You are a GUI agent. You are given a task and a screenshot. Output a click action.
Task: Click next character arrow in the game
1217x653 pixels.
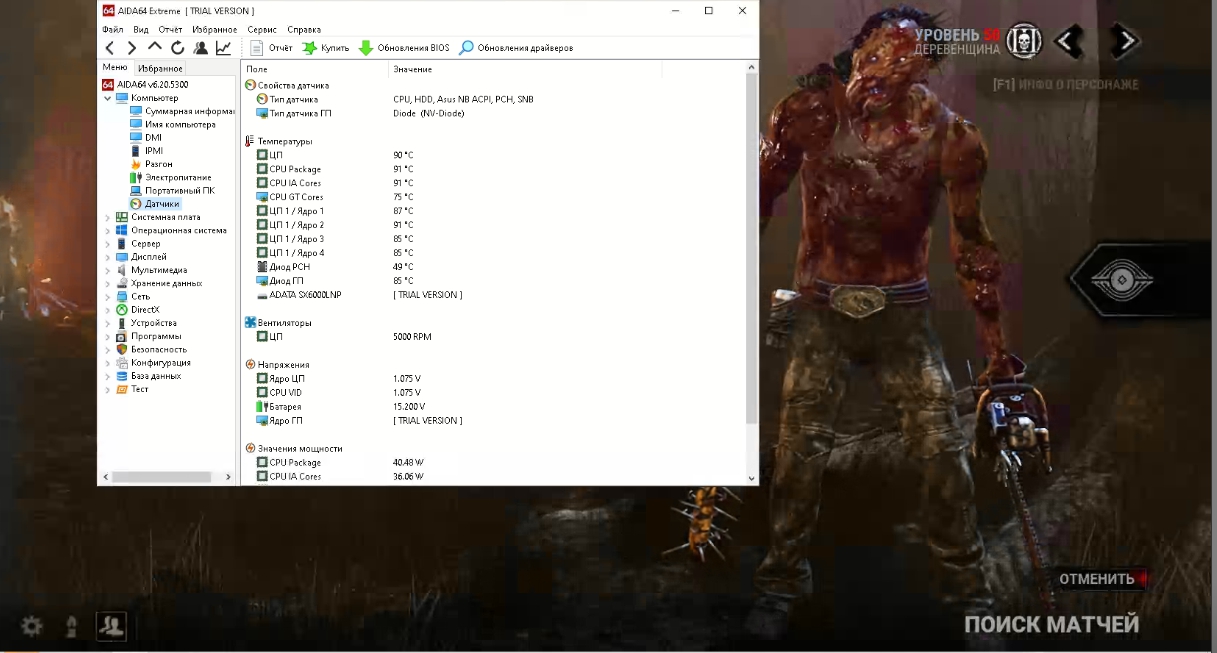coord(1126,41)
